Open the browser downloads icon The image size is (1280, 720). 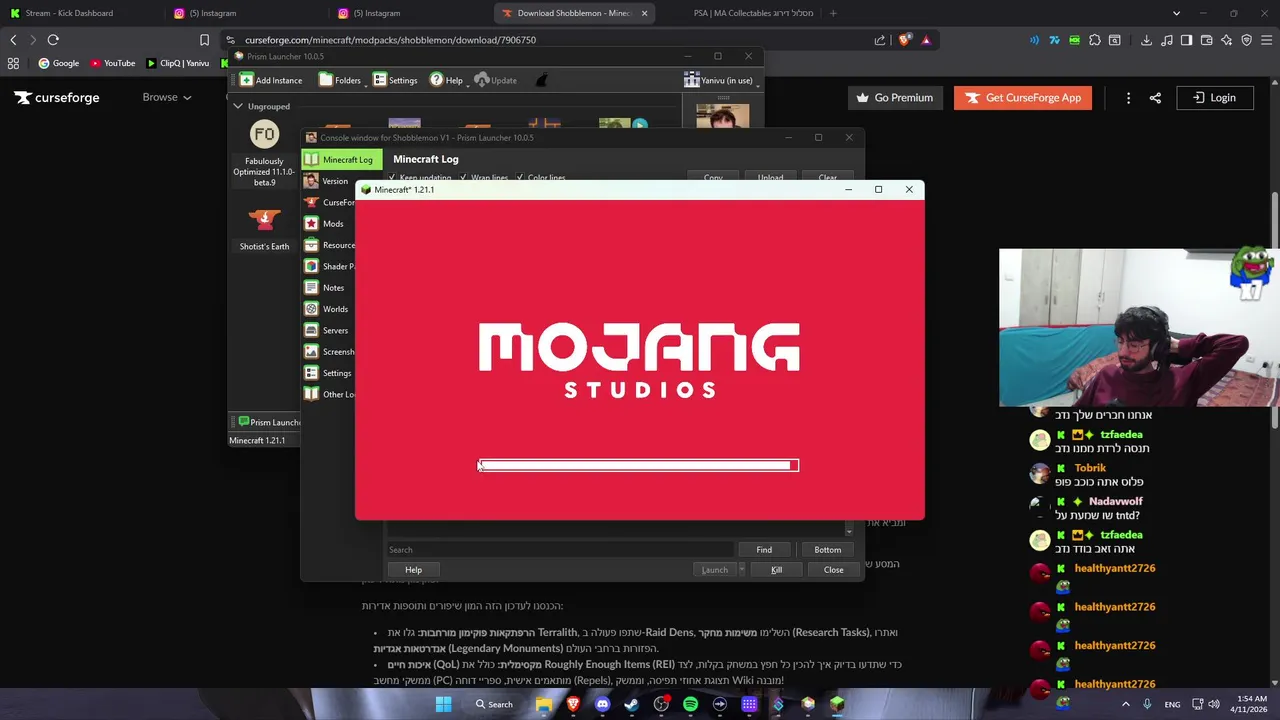[1146, 40]
